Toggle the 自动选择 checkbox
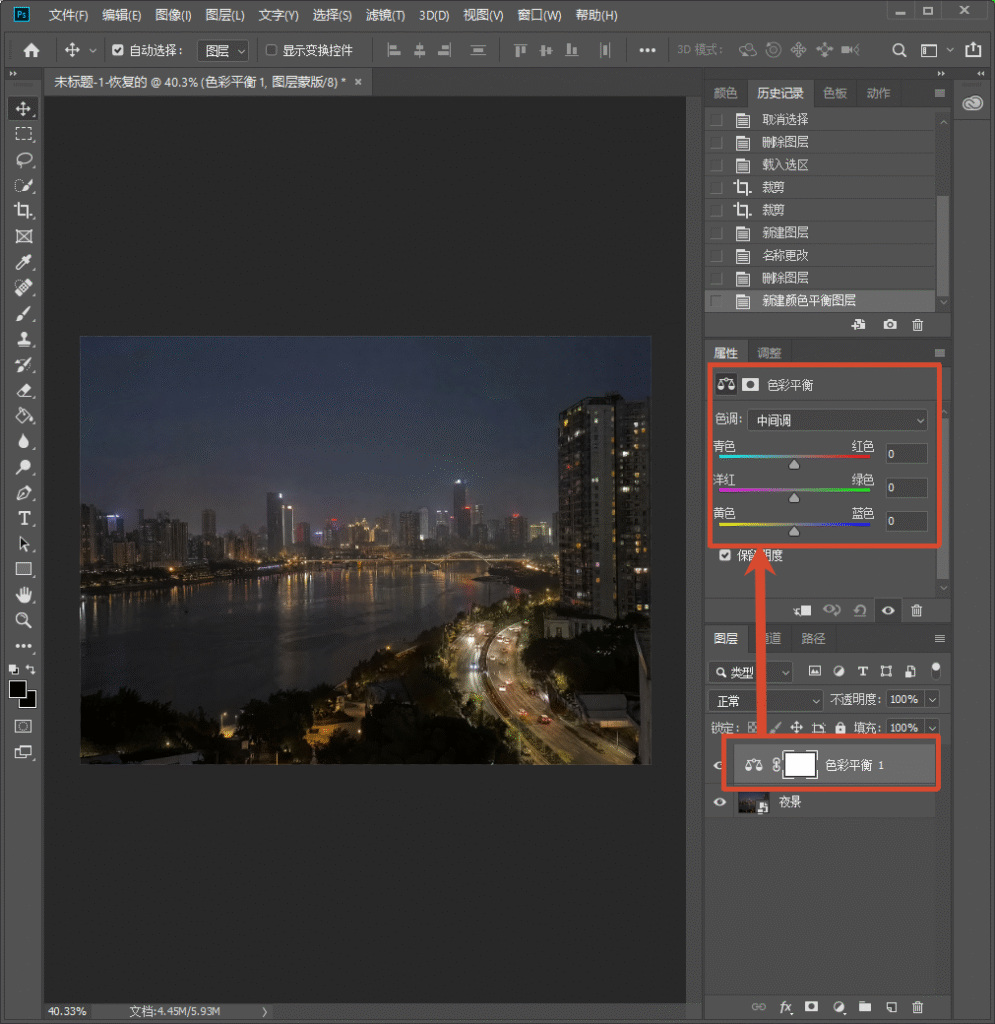The height and width of the screenshot is (1024, 995). (x=118, y=50)
